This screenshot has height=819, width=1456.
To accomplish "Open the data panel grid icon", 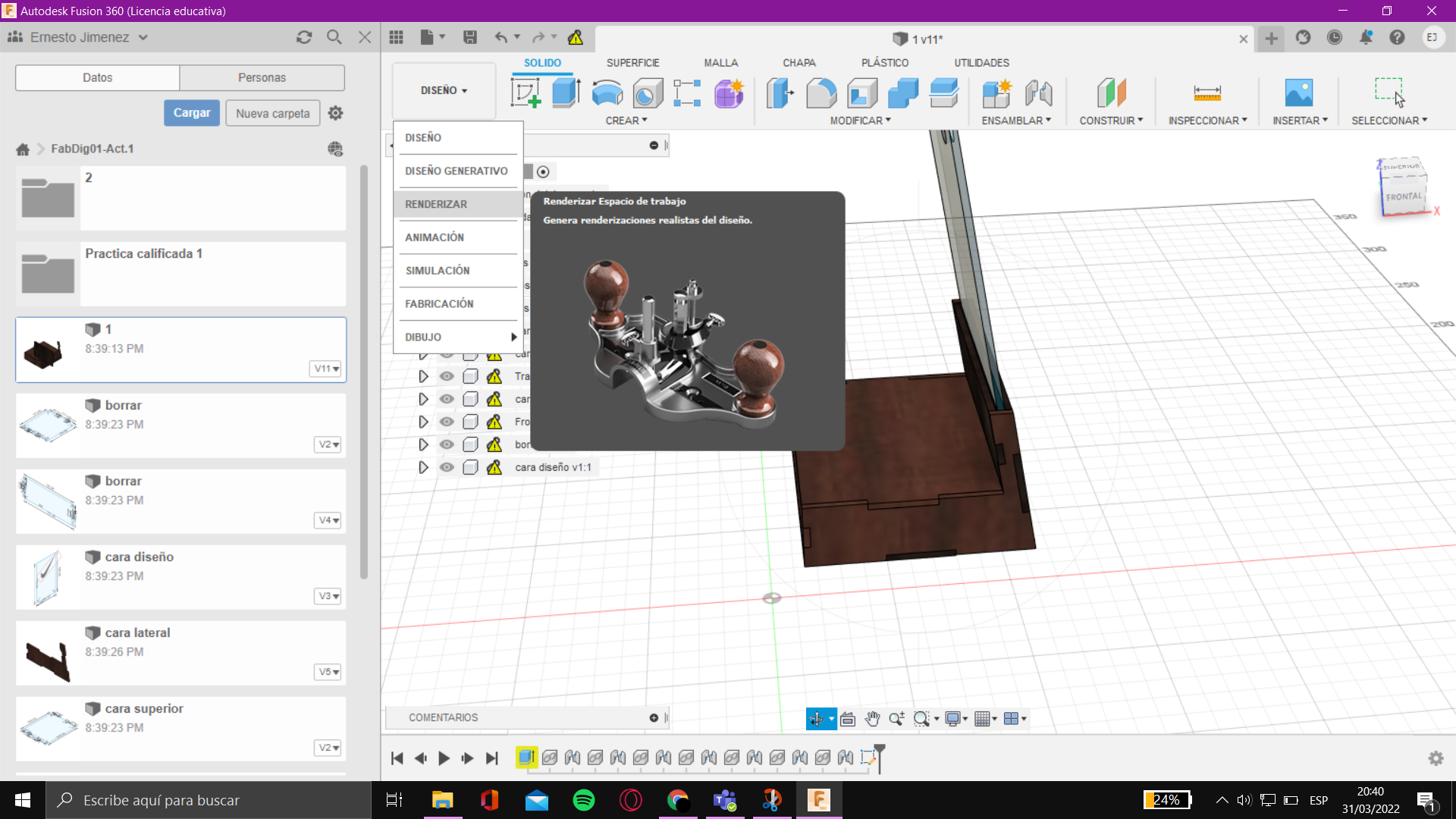I will tap(396, 37).
